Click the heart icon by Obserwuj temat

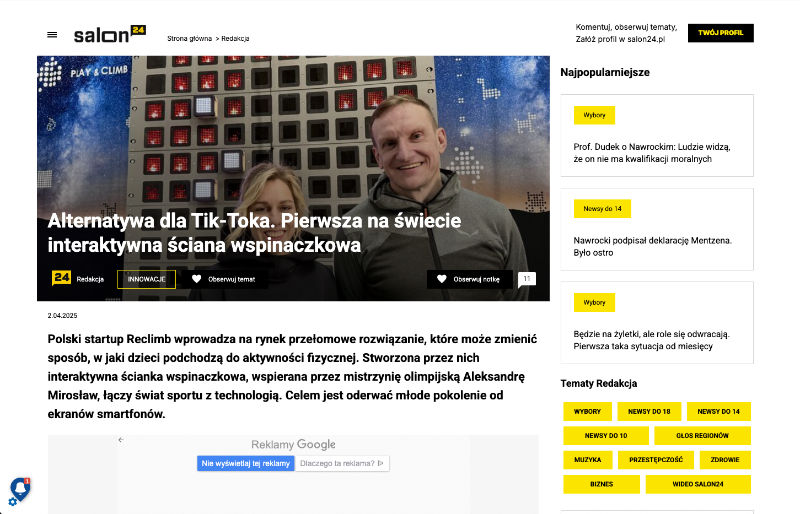[196, 279]
